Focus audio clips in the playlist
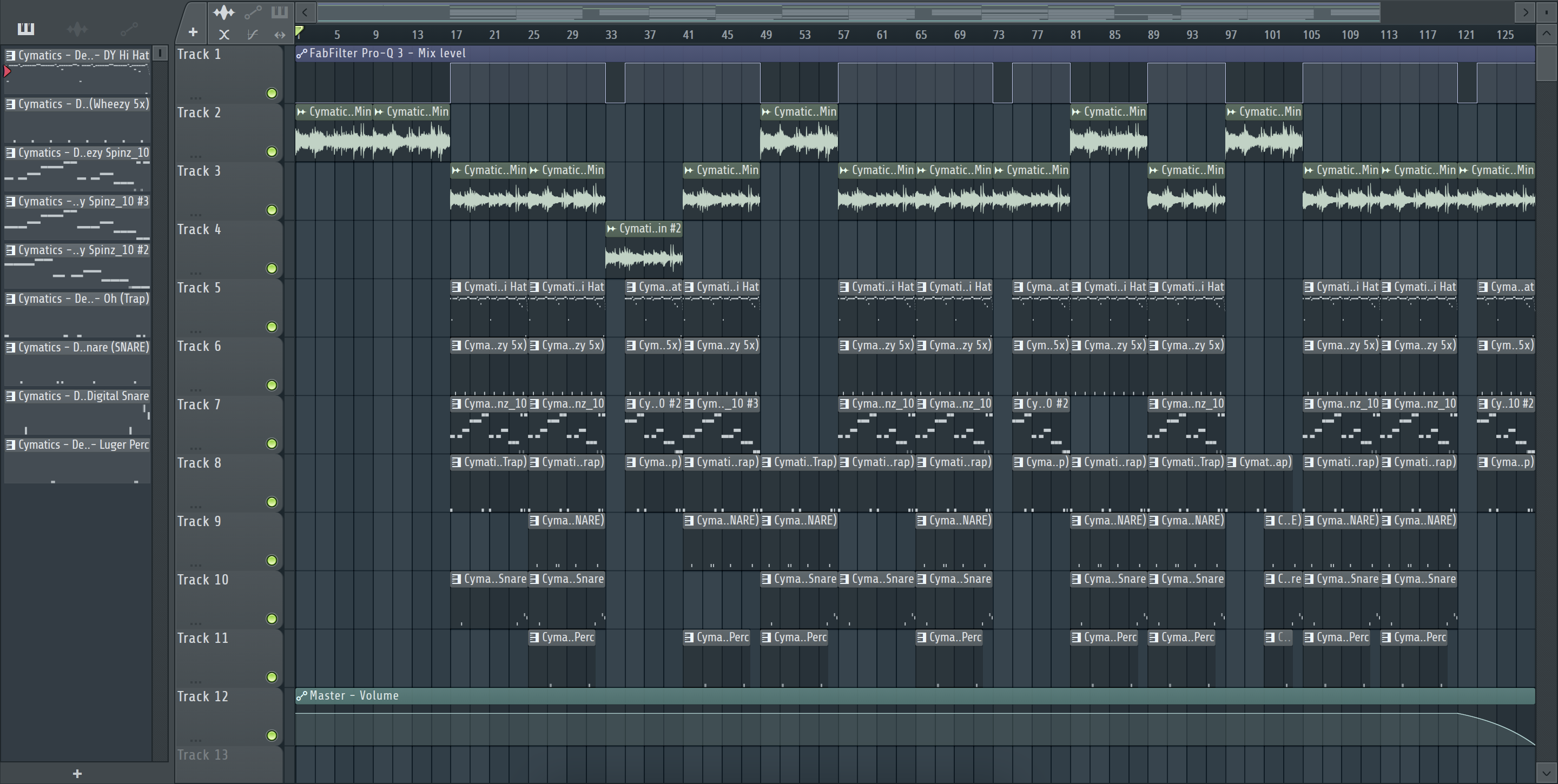The width and height of the screenshot is (1558, 784). tap(223, 12)
